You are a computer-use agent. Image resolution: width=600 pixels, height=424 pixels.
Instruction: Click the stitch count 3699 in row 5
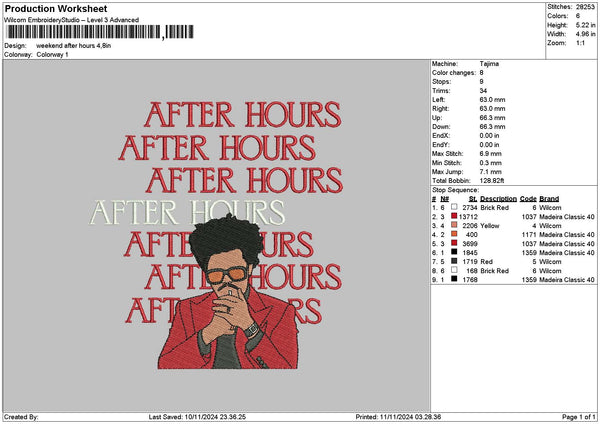tap(470, 244)
